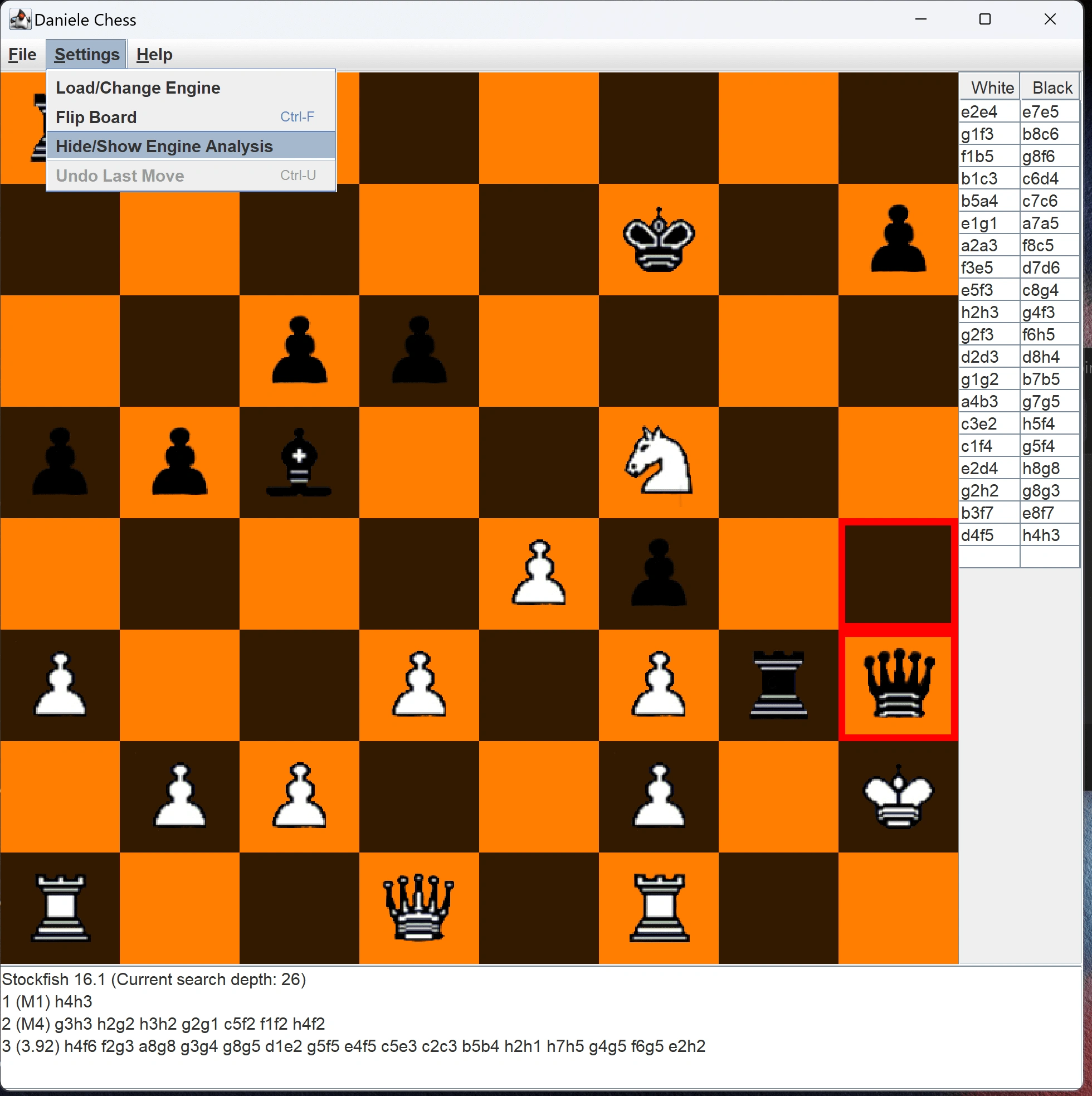The height and width of the screenshot is (1096, 1092).
Task: Select Flip Board menu entry
Action: point(191,118)
